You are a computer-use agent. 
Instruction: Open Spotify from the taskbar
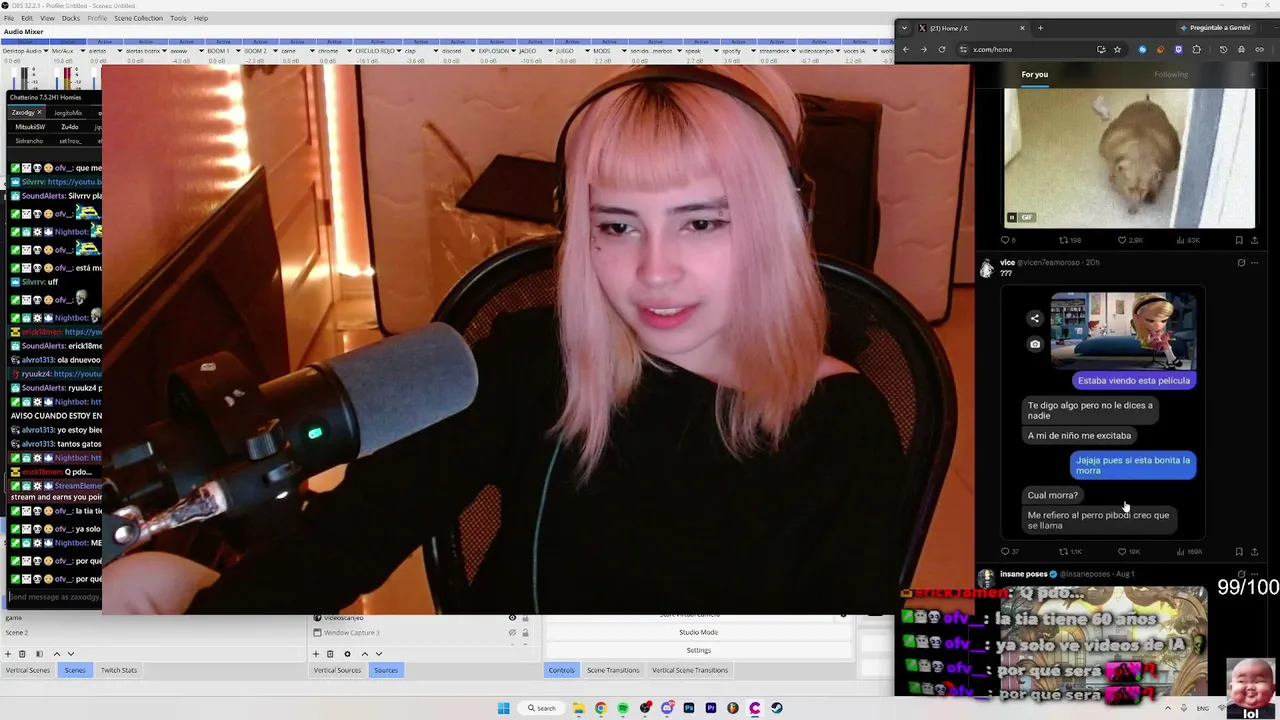click(x=623, y=708)
